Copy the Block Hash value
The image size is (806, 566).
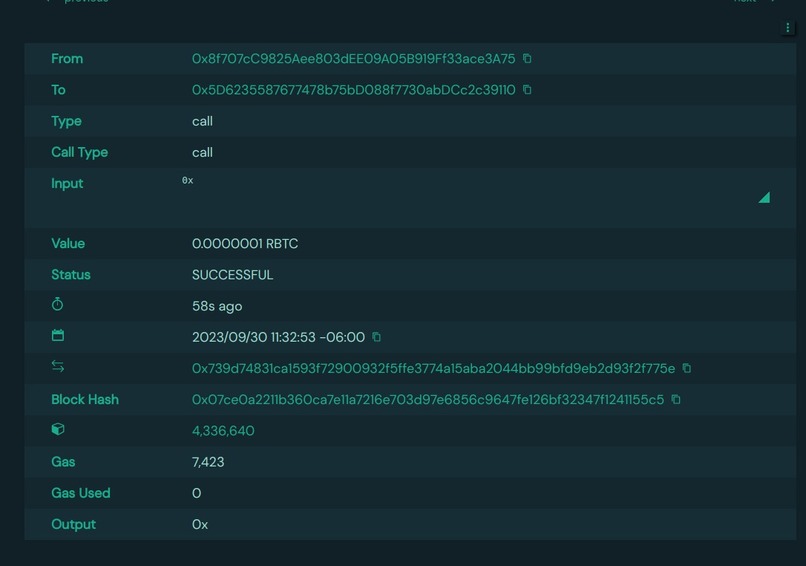[676, 399]
